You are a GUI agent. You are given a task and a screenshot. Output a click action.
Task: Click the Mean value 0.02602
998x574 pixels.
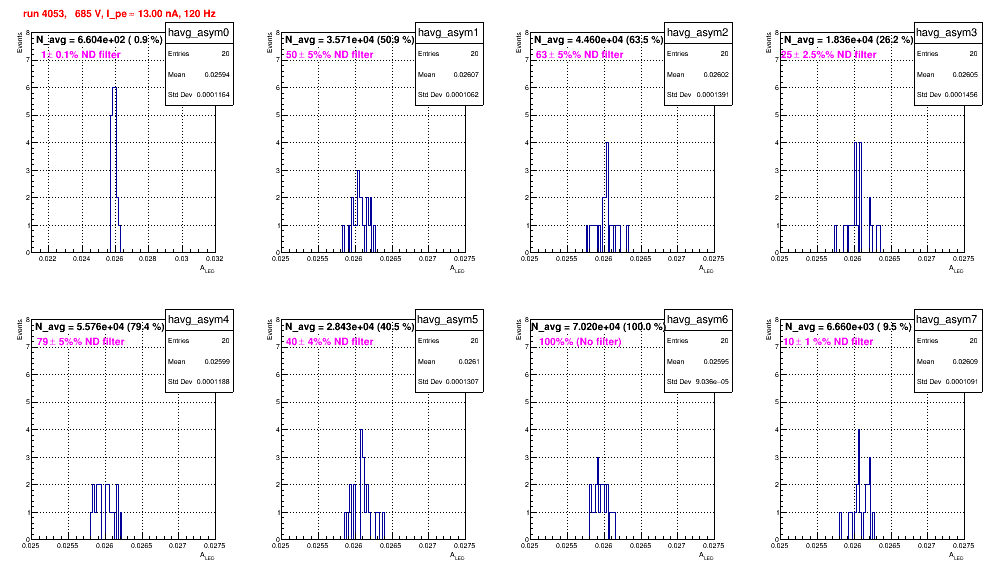[x=716, y=74]
